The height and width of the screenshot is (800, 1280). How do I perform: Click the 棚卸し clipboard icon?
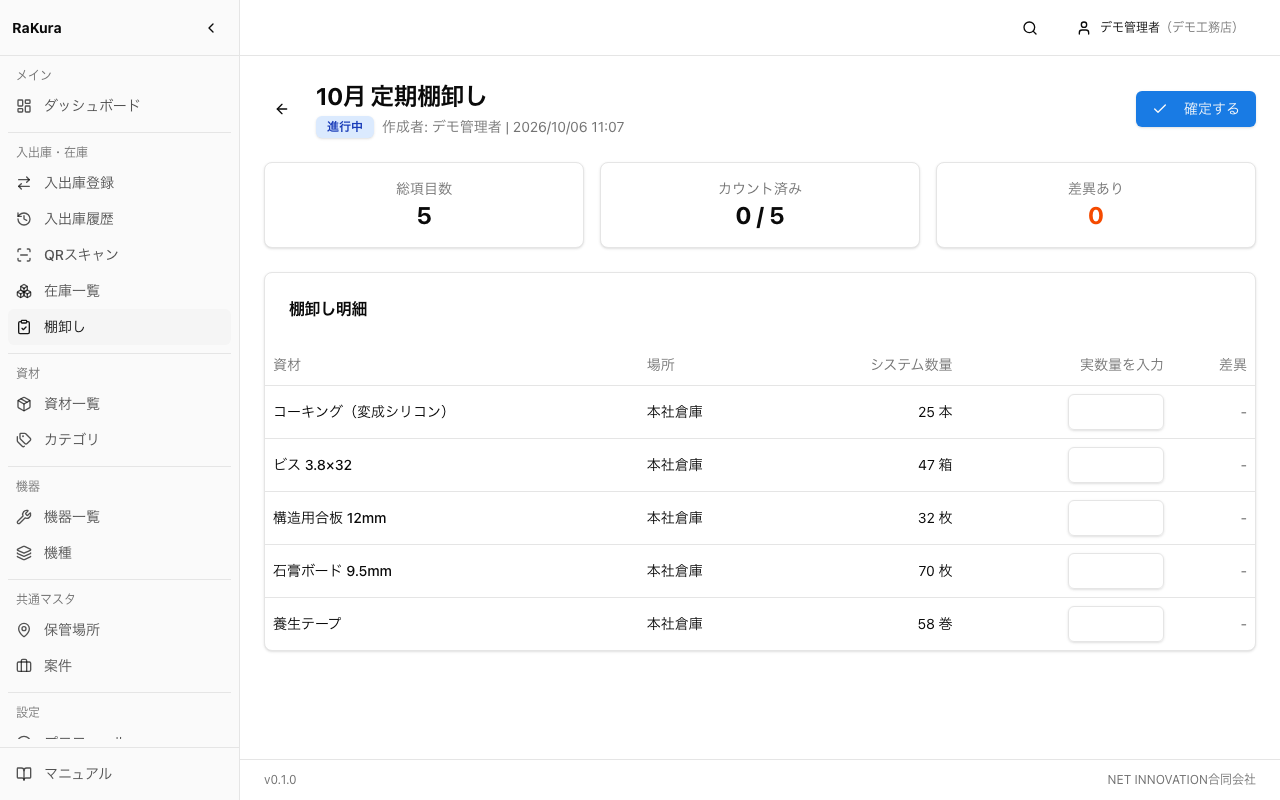[24, 327]
